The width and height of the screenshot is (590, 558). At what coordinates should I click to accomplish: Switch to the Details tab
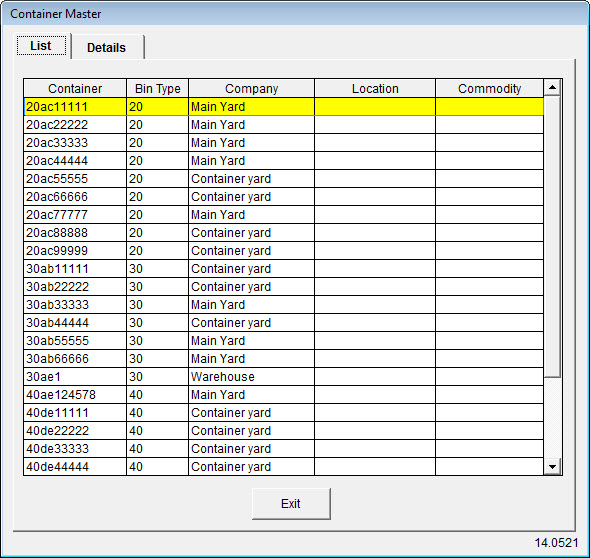coord(106,47)
